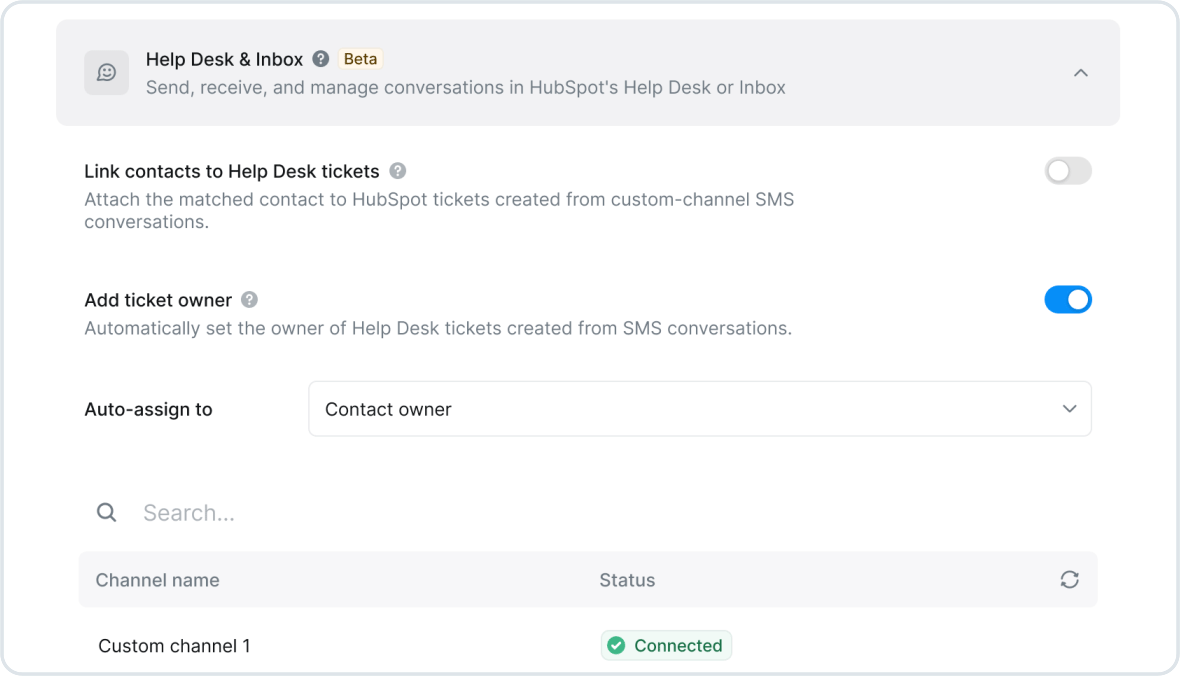This screenshot has height=676, width=1180.
Task: Click the help icon beside Link contacts to Help Desk tickets
Action: (397, 171)
